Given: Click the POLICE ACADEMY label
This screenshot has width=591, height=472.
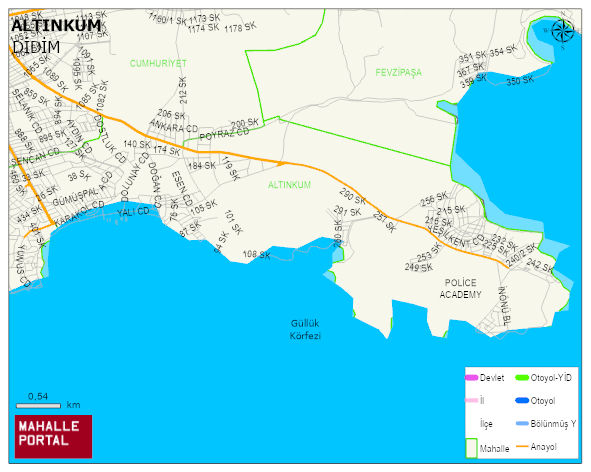Looking at the screenshot, I should pos(460,288).
